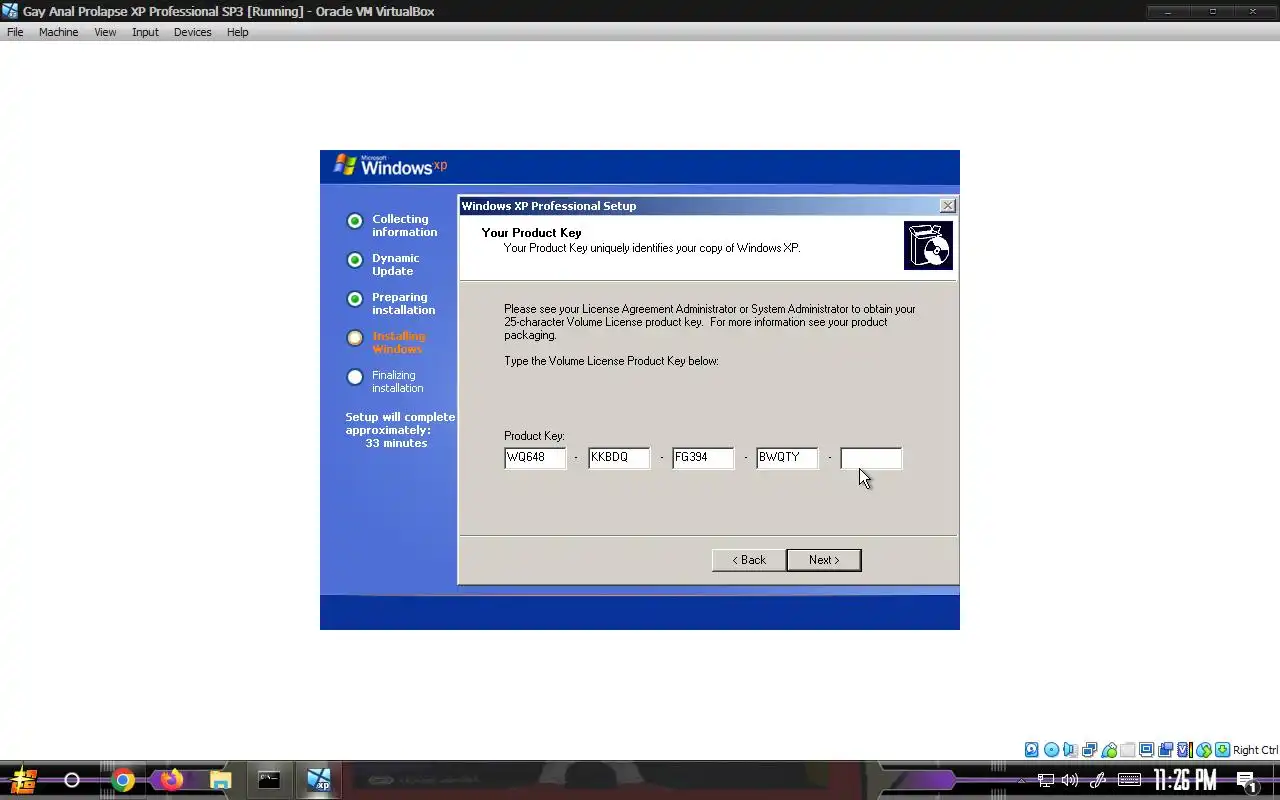
Task: Open the View menu
Action: click(105, 32)
